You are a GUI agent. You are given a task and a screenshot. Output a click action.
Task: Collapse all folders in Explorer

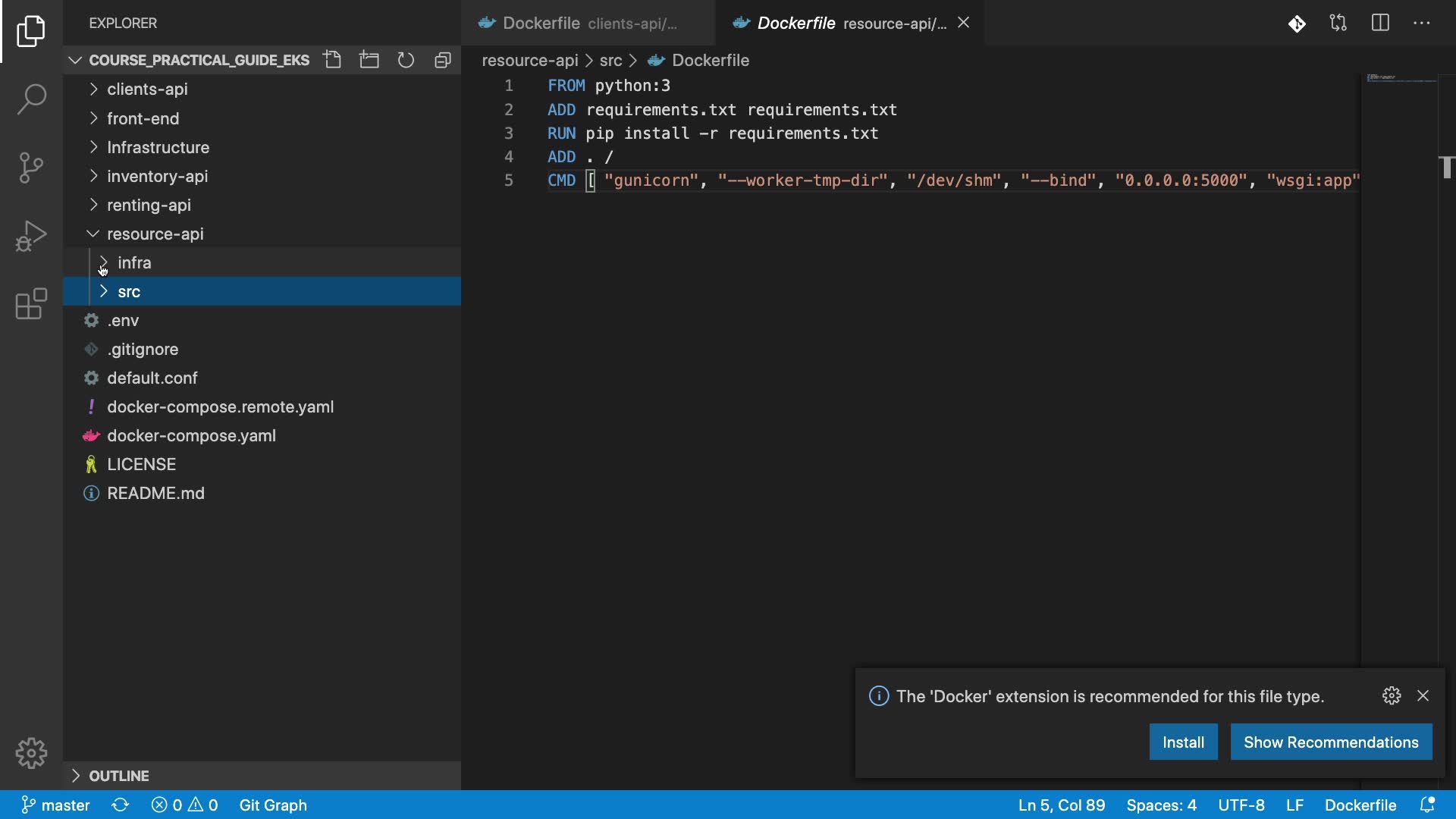tap(443, 60)
